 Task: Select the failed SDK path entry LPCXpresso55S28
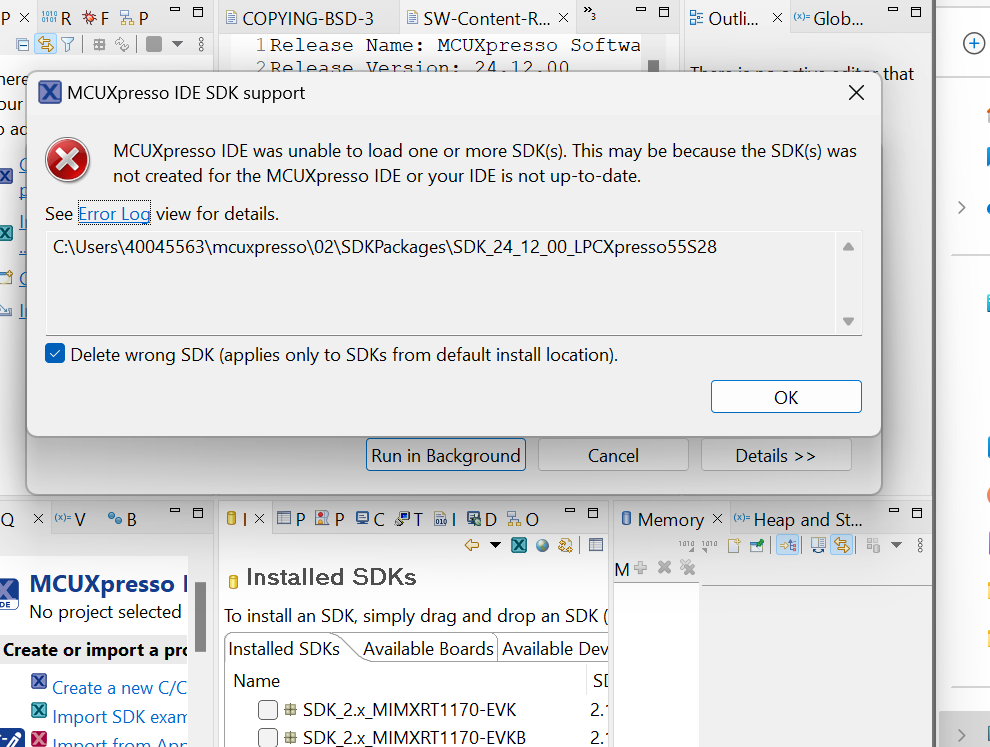tap(385, 247)
